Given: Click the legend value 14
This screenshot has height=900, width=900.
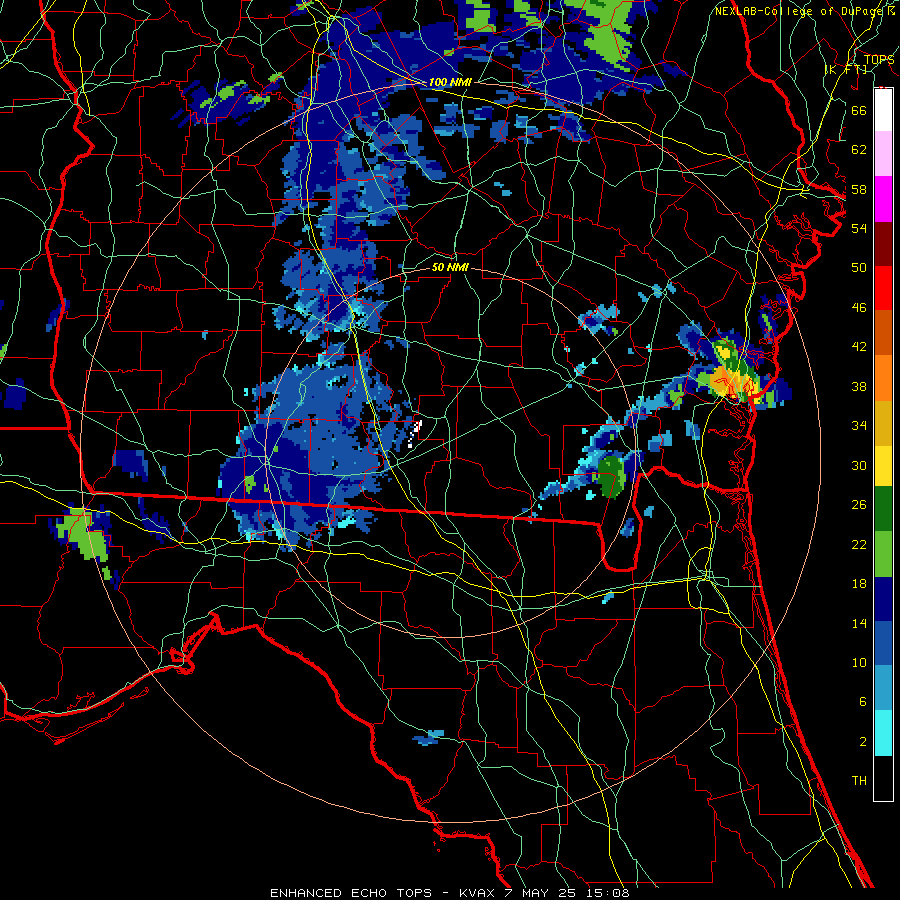Looking at the screenshot, I should point(859,623).
